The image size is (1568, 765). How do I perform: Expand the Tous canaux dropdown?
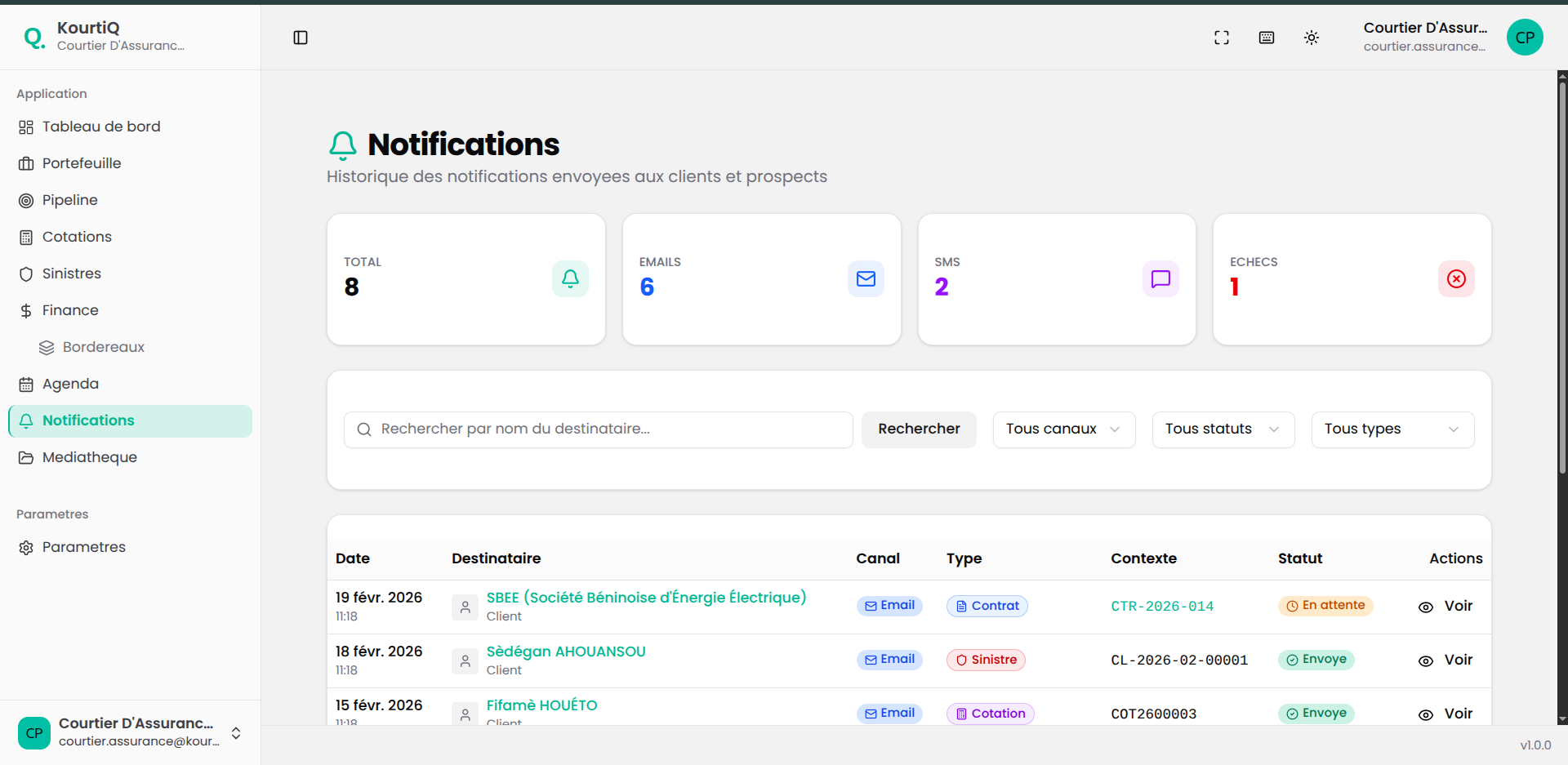(x=1063, y=429)
